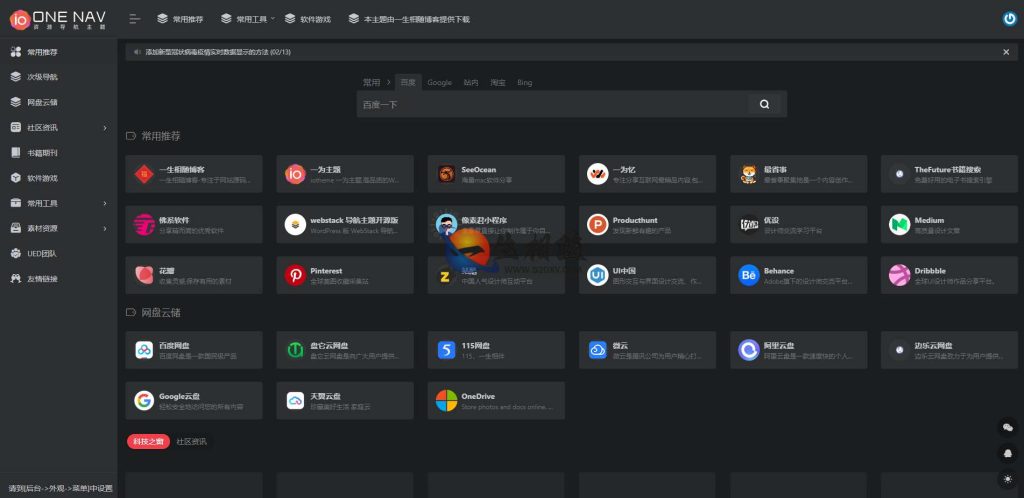Select the 站内 search tab
This screenshot has height=498, width=1024.
tap(471, 83)
